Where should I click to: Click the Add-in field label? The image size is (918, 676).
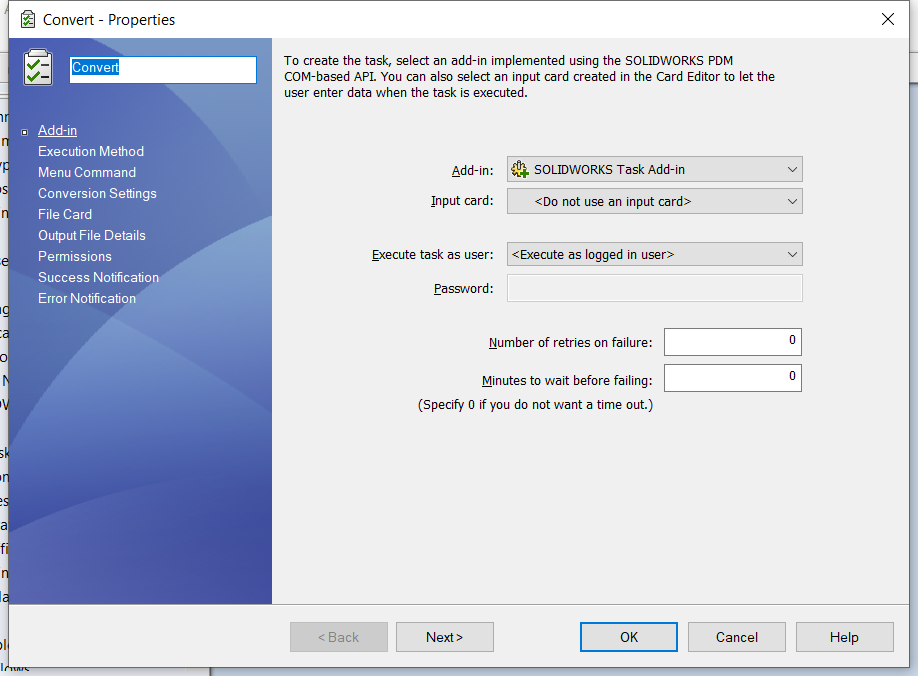coord(472,171)
